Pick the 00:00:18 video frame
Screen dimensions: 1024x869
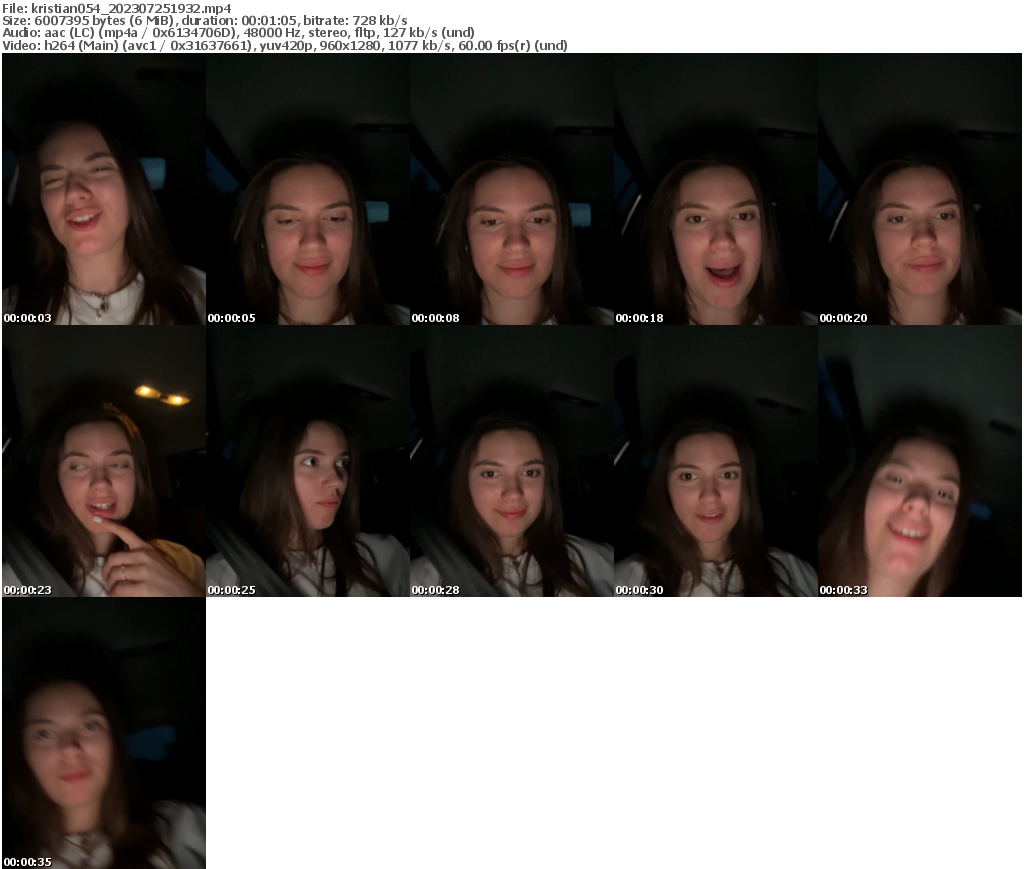click(x=715, y=189)
